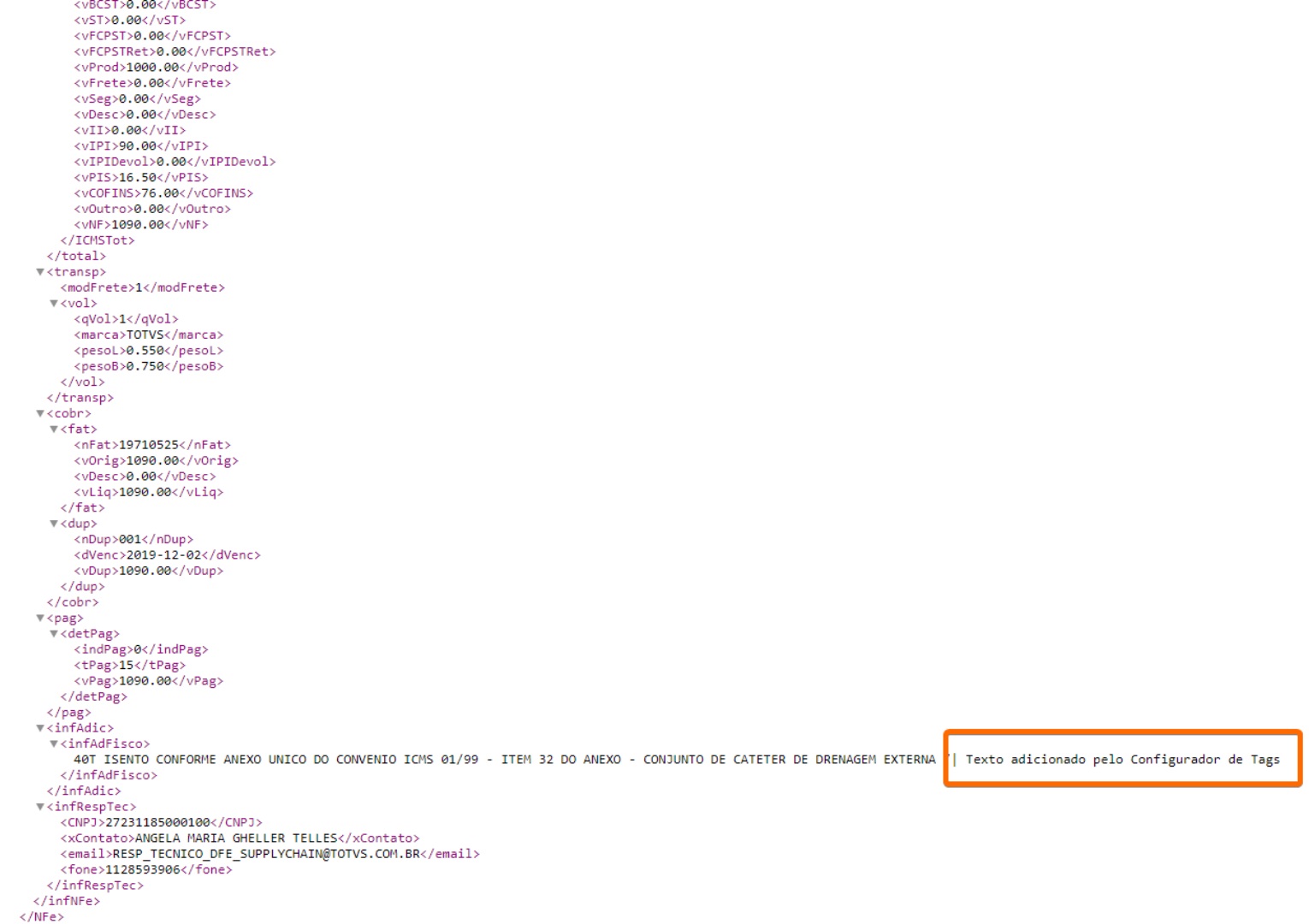Collapse the vol node triangle
The width and height of the screenshot is (1309, 924).
pyautogui.click(x=54, y=304)
